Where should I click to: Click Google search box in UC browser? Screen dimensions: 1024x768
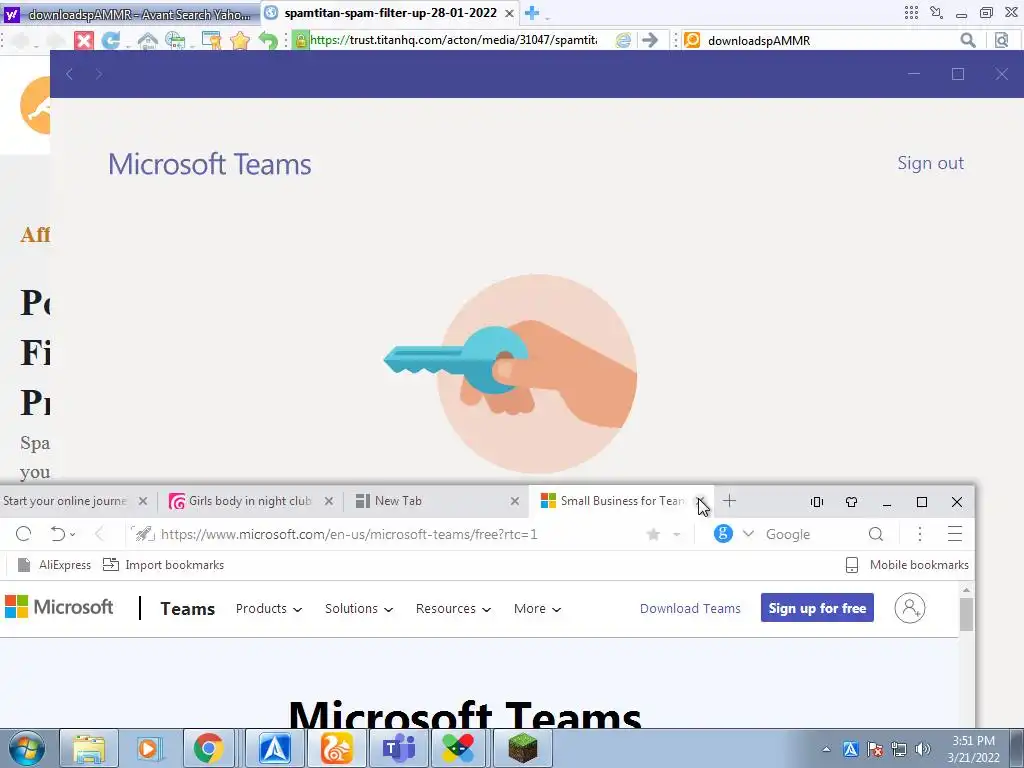click(813, 534)
